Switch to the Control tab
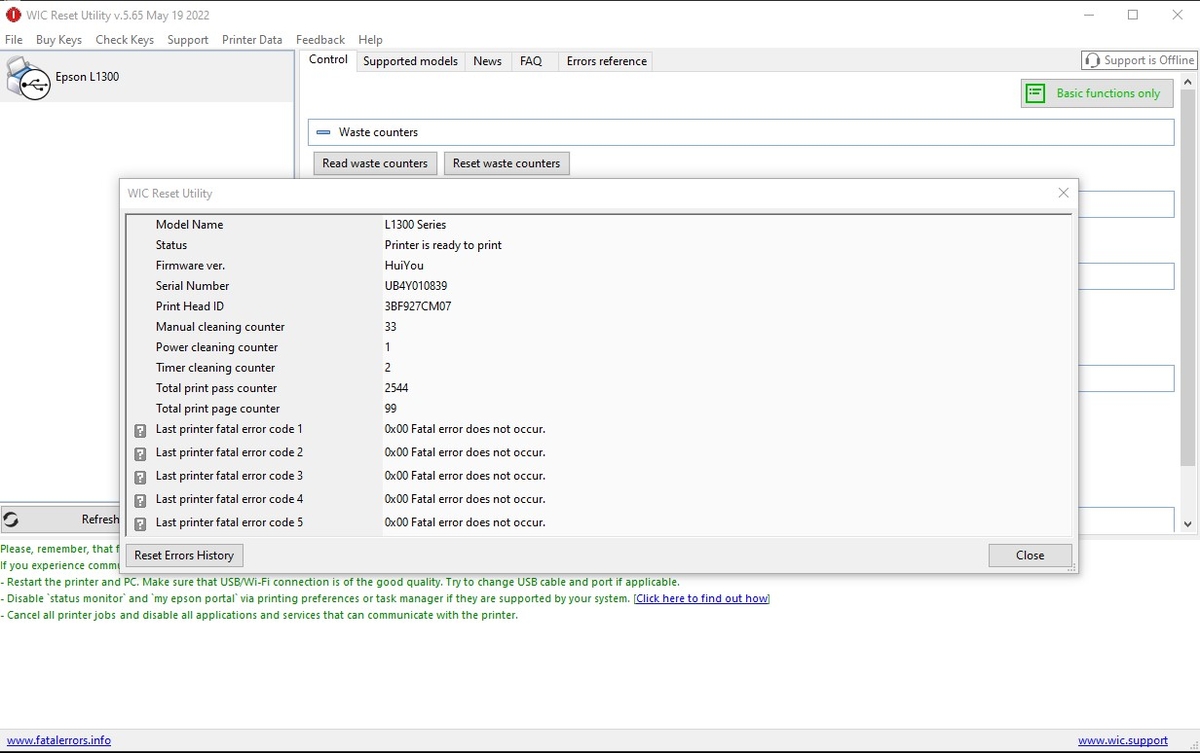This screenshot has width=1200, height=753. tap(328, 60)
